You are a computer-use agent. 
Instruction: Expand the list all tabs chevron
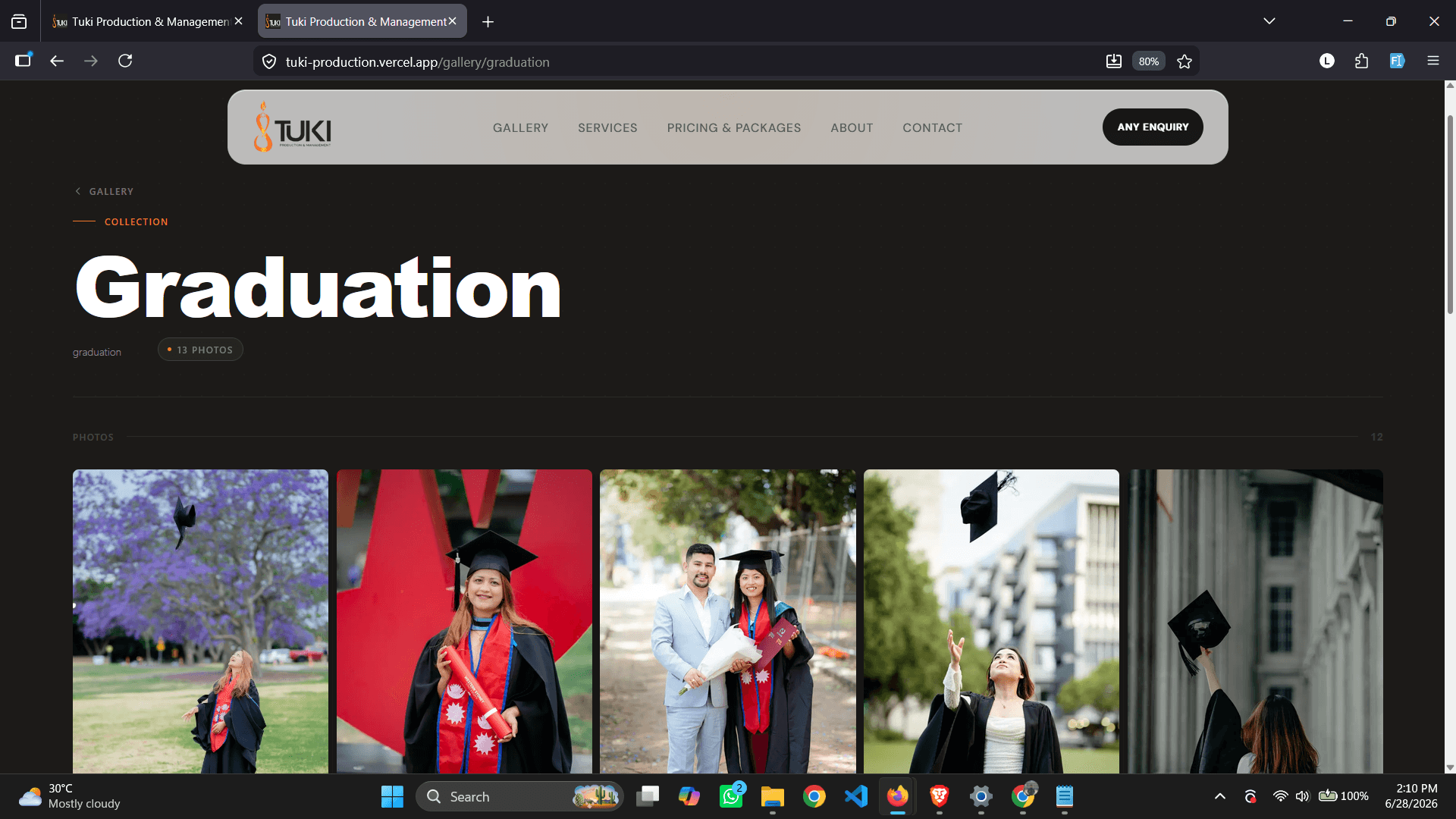[x=1269, y=21]
